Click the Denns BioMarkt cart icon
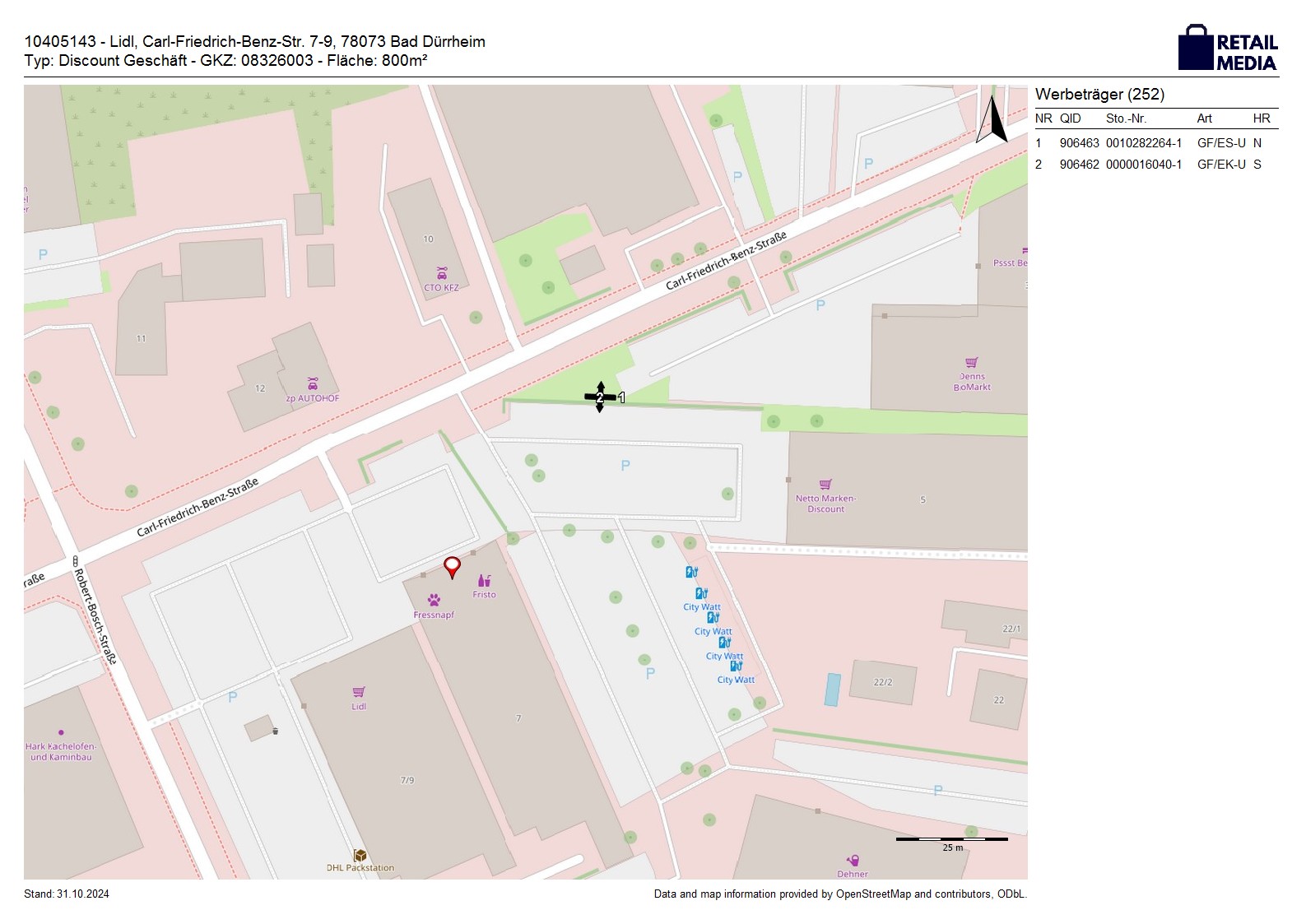This screenshot has width=1306, height=924. [971, 363]
